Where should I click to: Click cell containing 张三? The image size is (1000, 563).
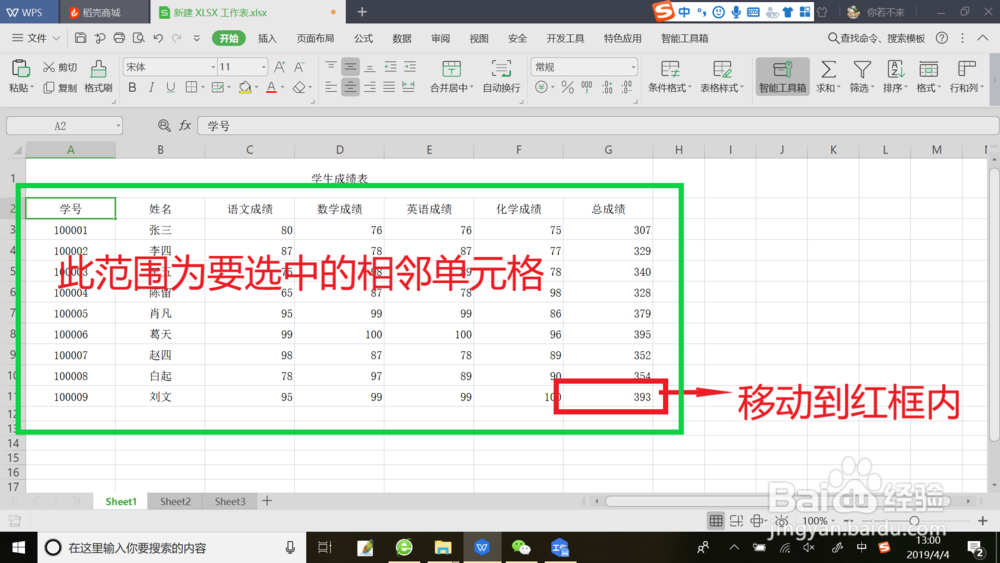[160, 230]
